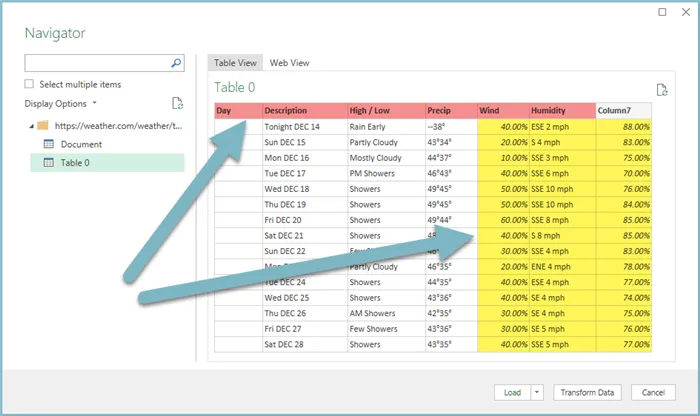700x416 pixels.
Task: Select the Document item in tree
Action: pyautogui.click(x=81, y=145)
